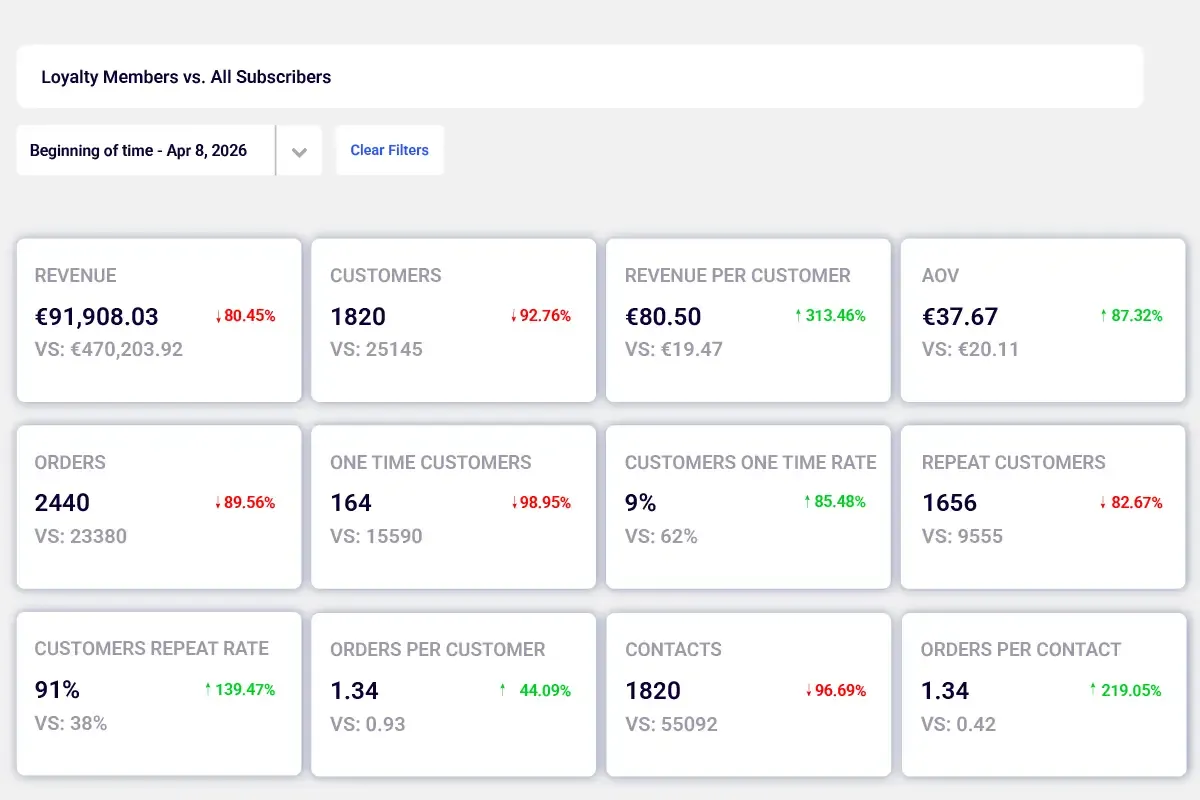Click 'VS: 0.42' comparison value

[x=959, y=725]
